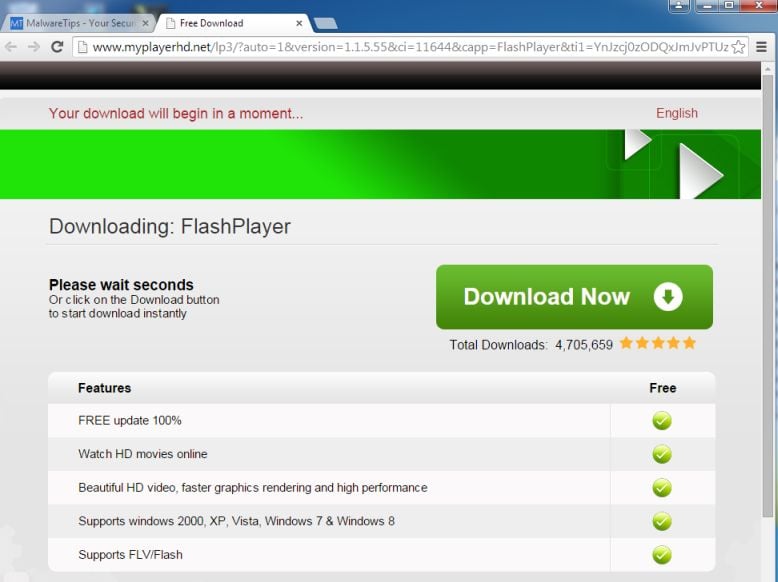Close the MalwareTips tab
778x582 pixels.
tap(145, 23)
